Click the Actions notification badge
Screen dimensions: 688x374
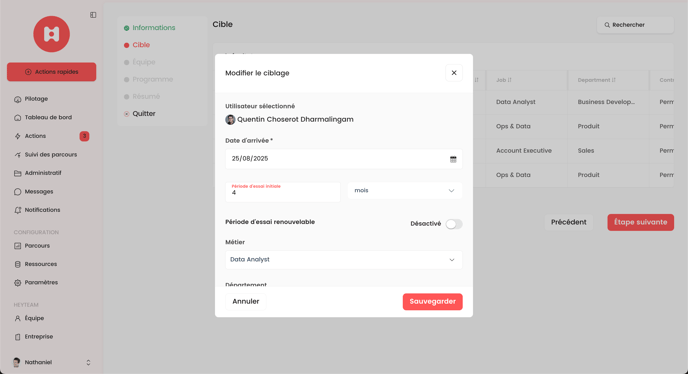click(84, 136)
